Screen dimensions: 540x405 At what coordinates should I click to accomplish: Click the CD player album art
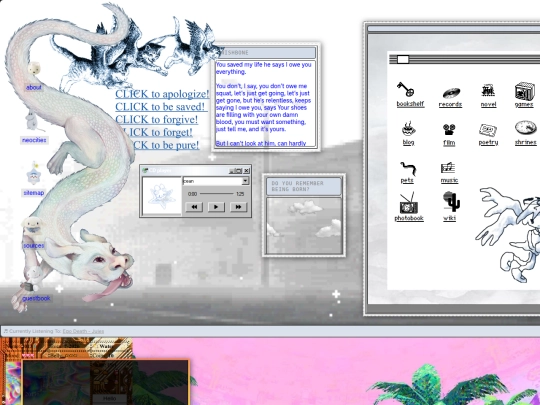pyautogui.click(x=162, y=196)
